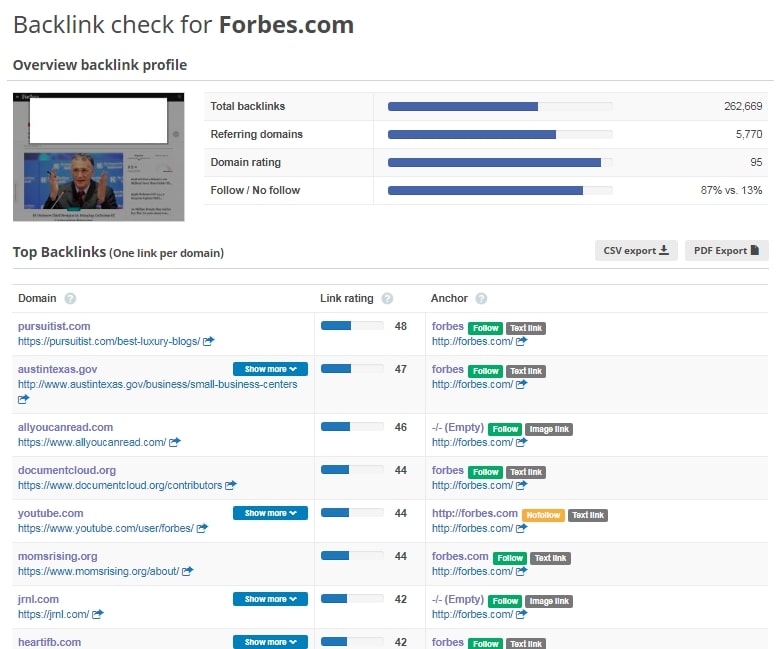The height and width of the screenshot is (649, 783).
Task: Open https://pursuitist.com/best-luxury-blogs/ URL link
Action: (109, 341)
